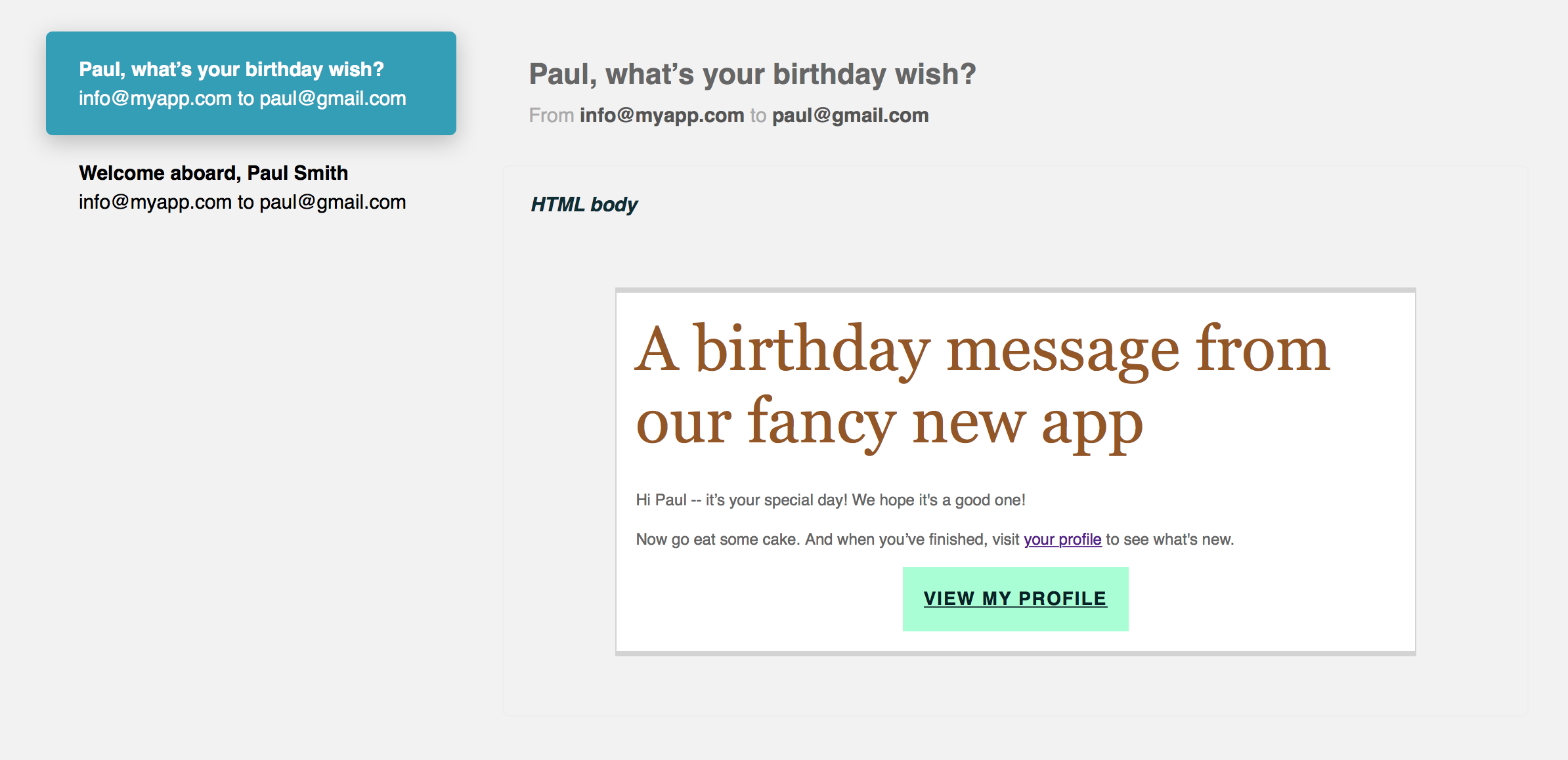Select the 'Paul, what's your birthday wish?' email
The width and height of the screenshot is (1568, 760).
231,70
